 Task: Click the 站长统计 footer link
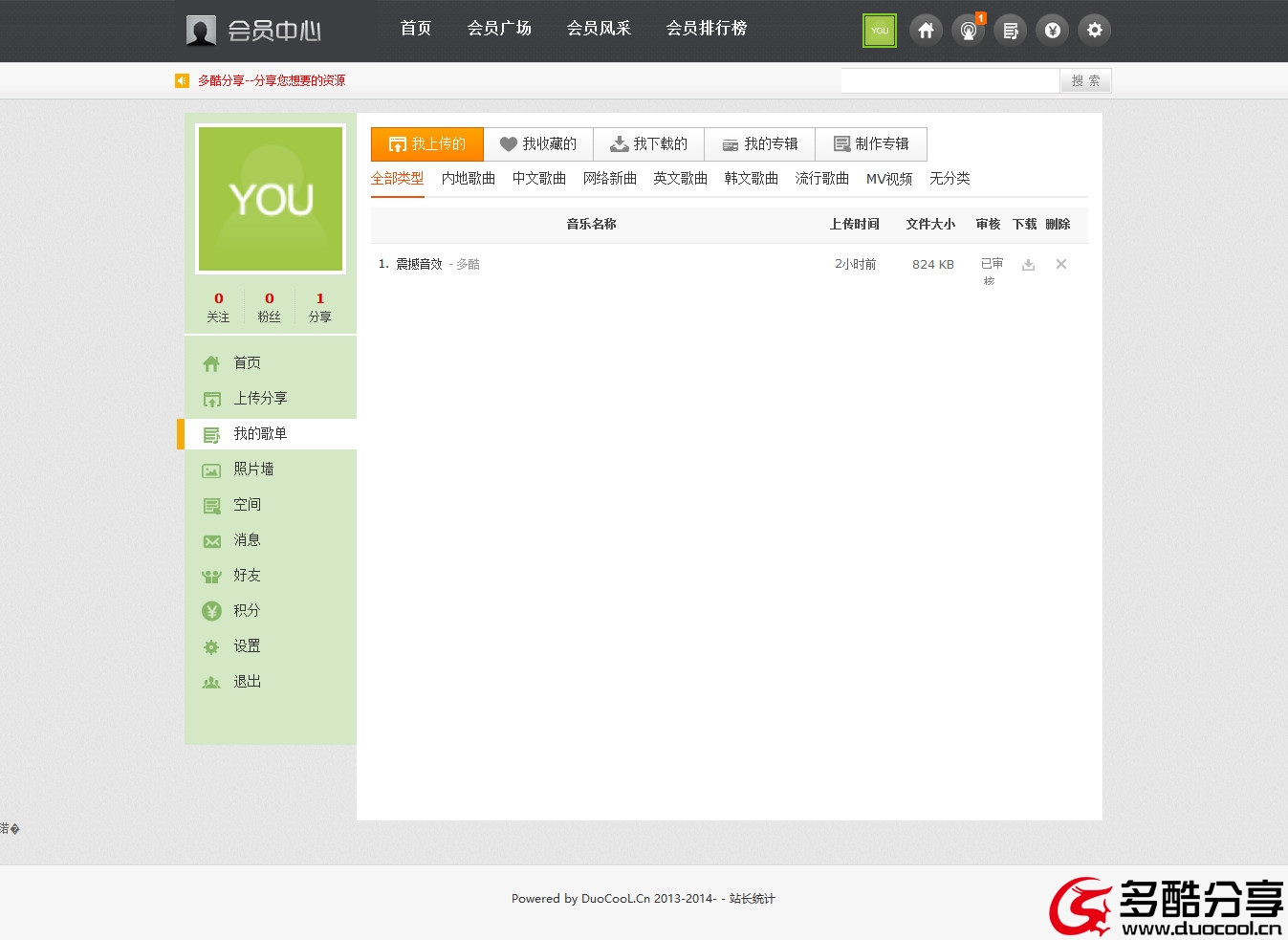(x=753, y=899)
